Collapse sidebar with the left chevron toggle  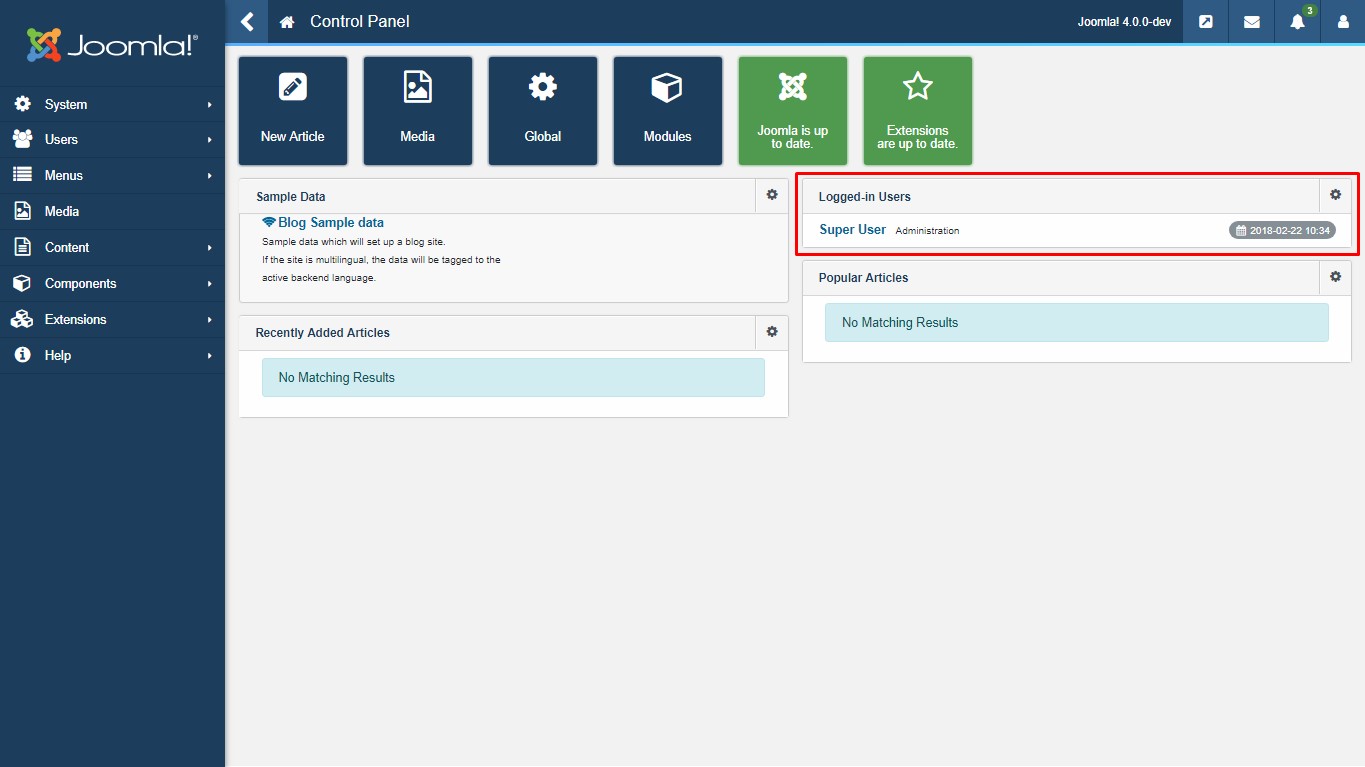(247, 21)
